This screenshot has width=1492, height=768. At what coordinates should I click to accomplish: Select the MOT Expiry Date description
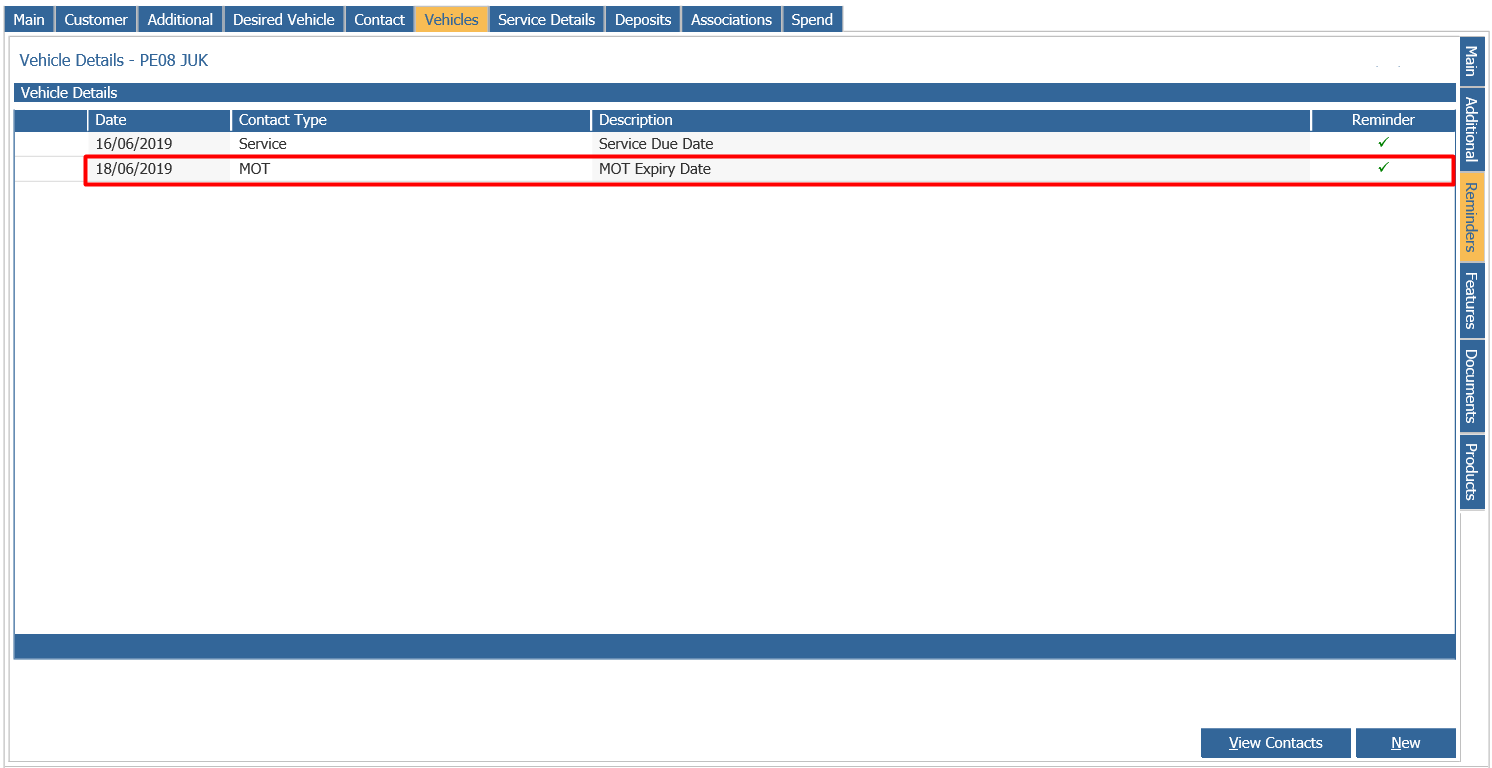tap(951, 169)
